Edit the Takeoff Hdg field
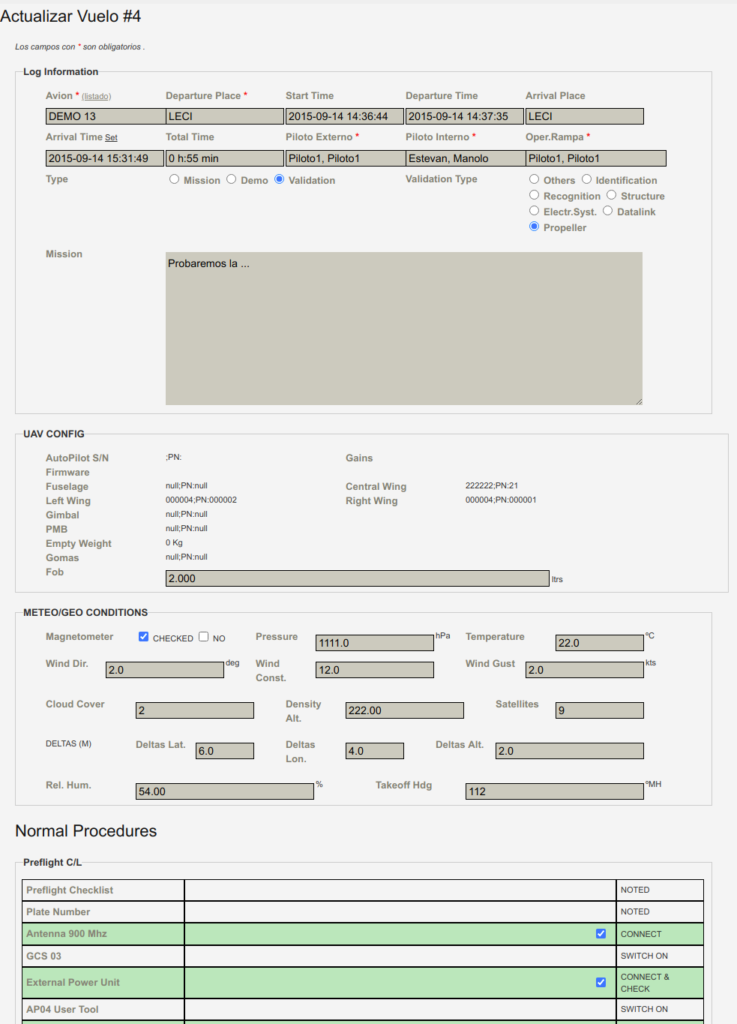This screenshot has height=1024, width=737. pyautogui.click(x=554, y=791)
